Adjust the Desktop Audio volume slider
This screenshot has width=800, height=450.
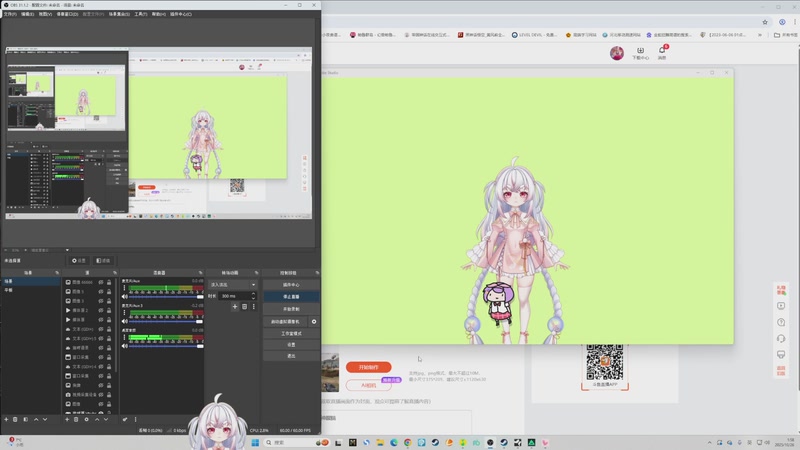(166, 346)
